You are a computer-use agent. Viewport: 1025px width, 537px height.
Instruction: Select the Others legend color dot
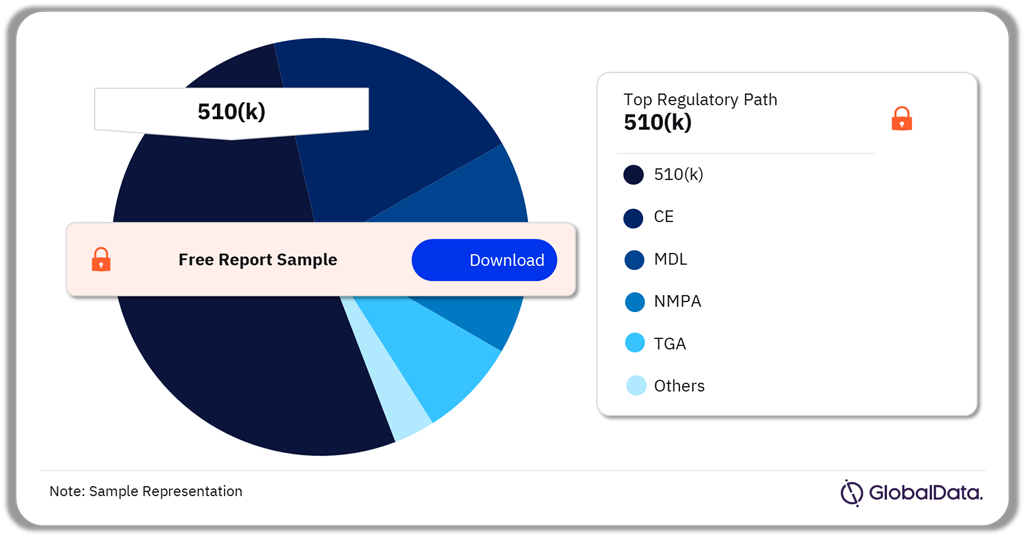(635, 385)
